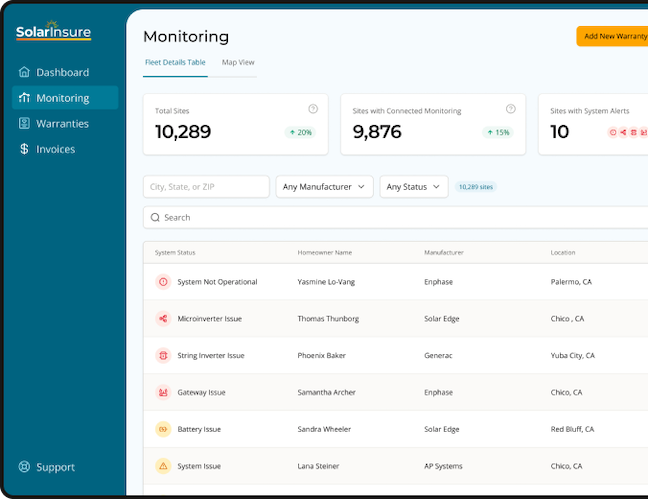Click Yuba City, CA location cell

[x=572, y=355]
